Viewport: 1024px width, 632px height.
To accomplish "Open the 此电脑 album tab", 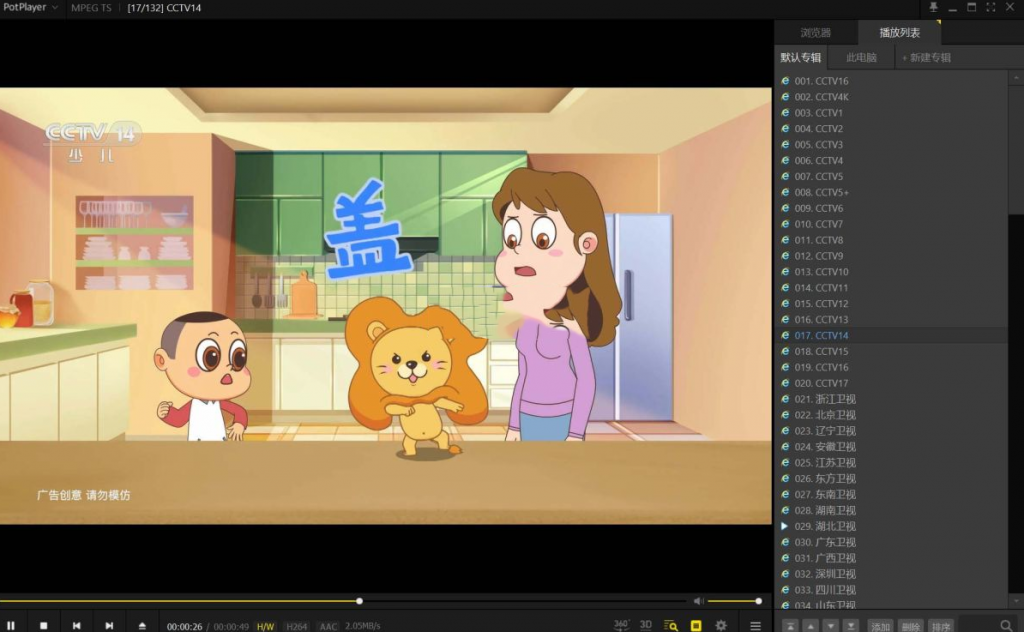I will [861, 58].
